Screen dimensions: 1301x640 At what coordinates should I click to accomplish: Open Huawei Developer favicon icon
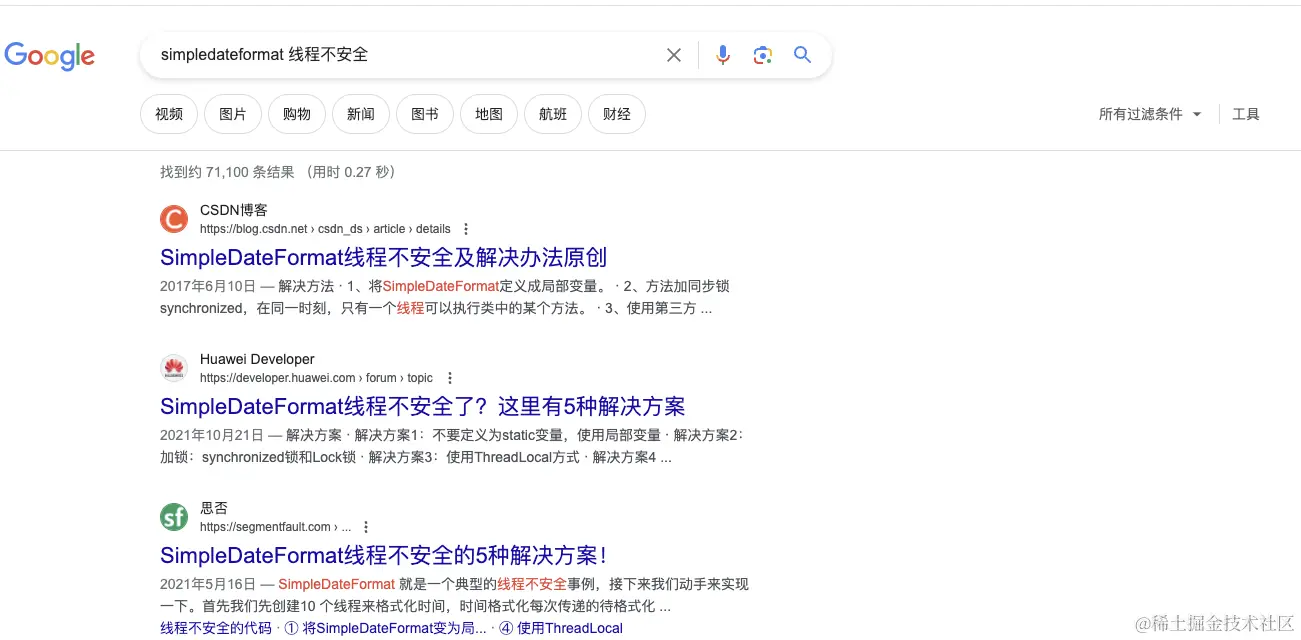174,368
